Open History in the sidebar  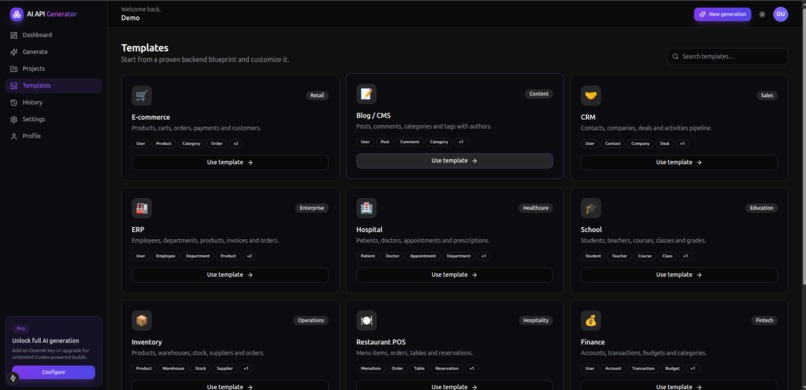coord(53,102)
